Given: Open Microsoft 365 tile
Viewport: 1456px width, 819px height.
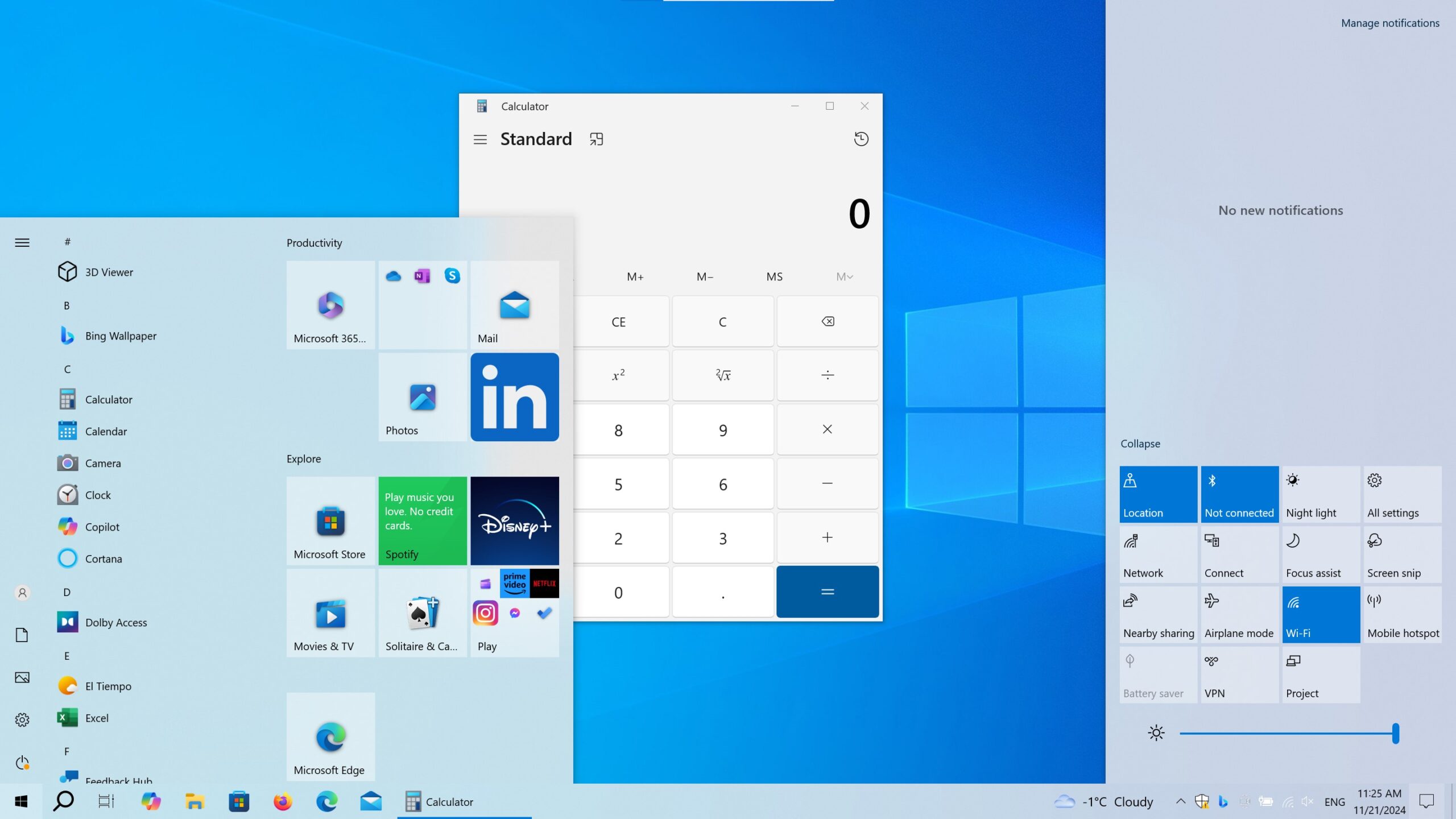Looking at the screenshot, I should 330,305.
